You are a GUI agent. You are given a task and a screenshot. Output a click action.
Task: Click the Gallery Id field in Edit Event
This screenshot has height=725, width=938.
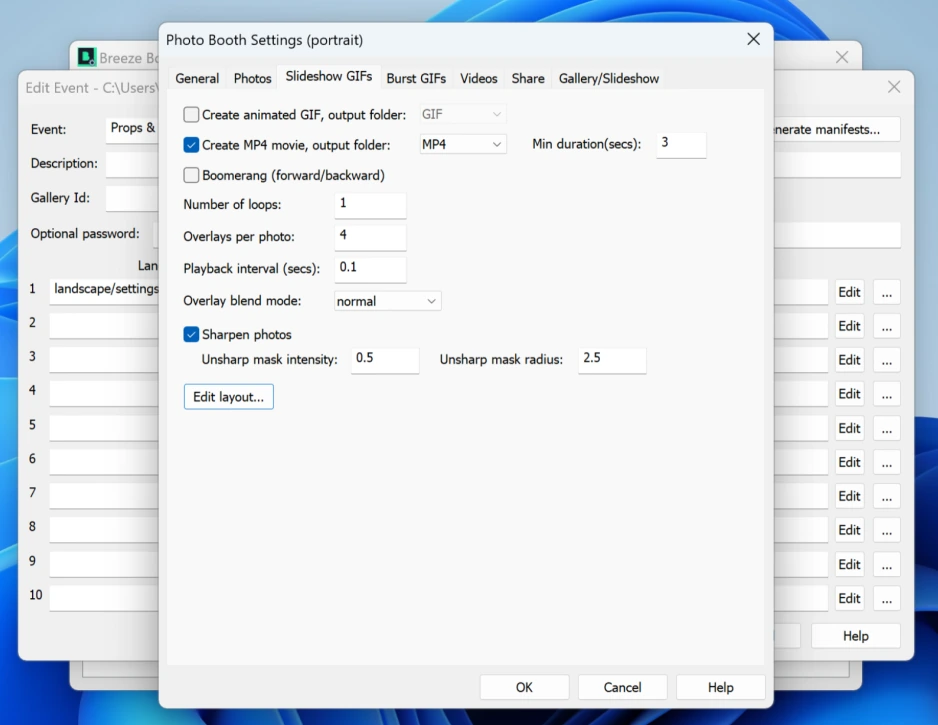[x=132, y=198]
